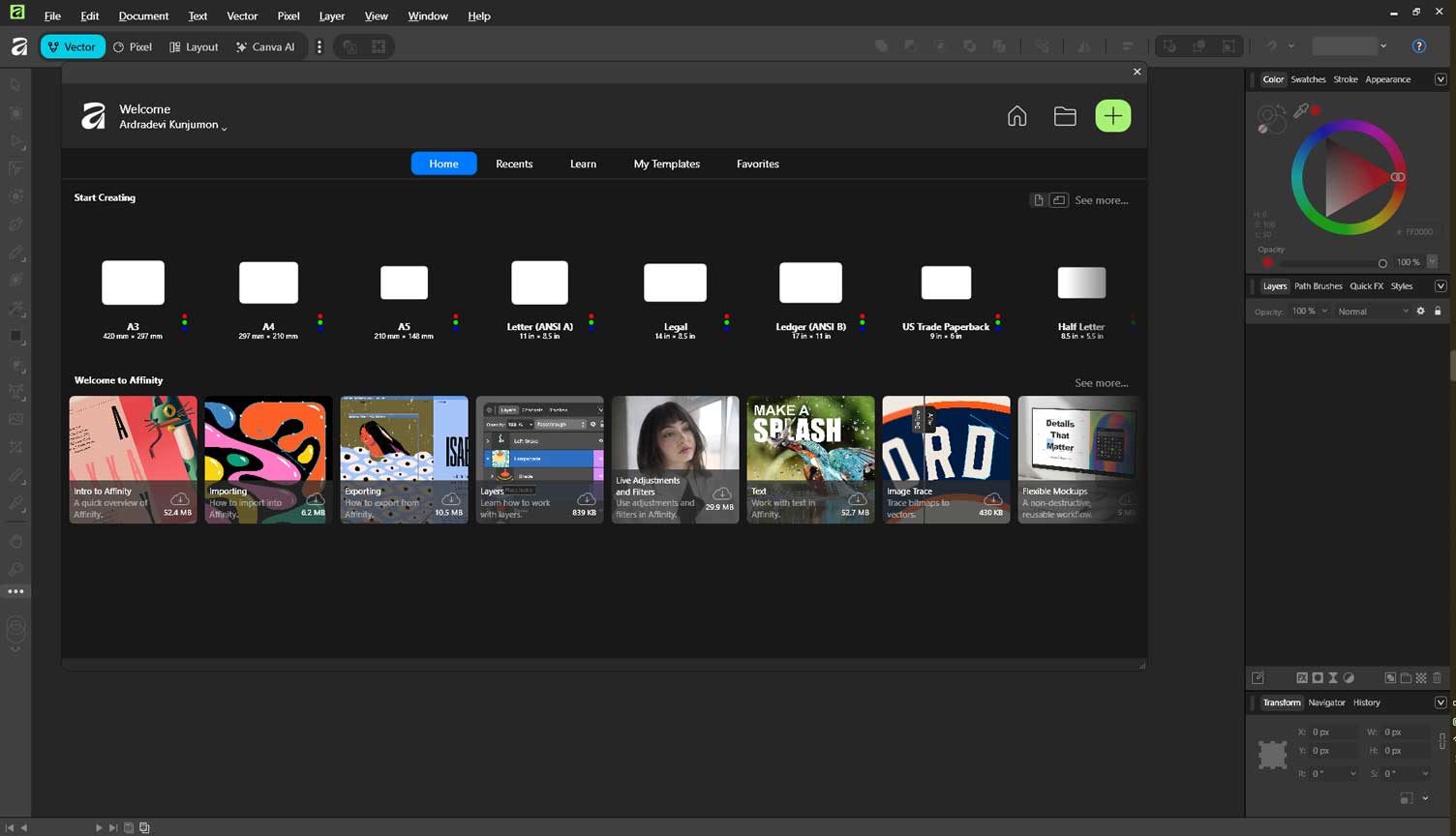Click the X position field in Transform

pos(1334,732)
